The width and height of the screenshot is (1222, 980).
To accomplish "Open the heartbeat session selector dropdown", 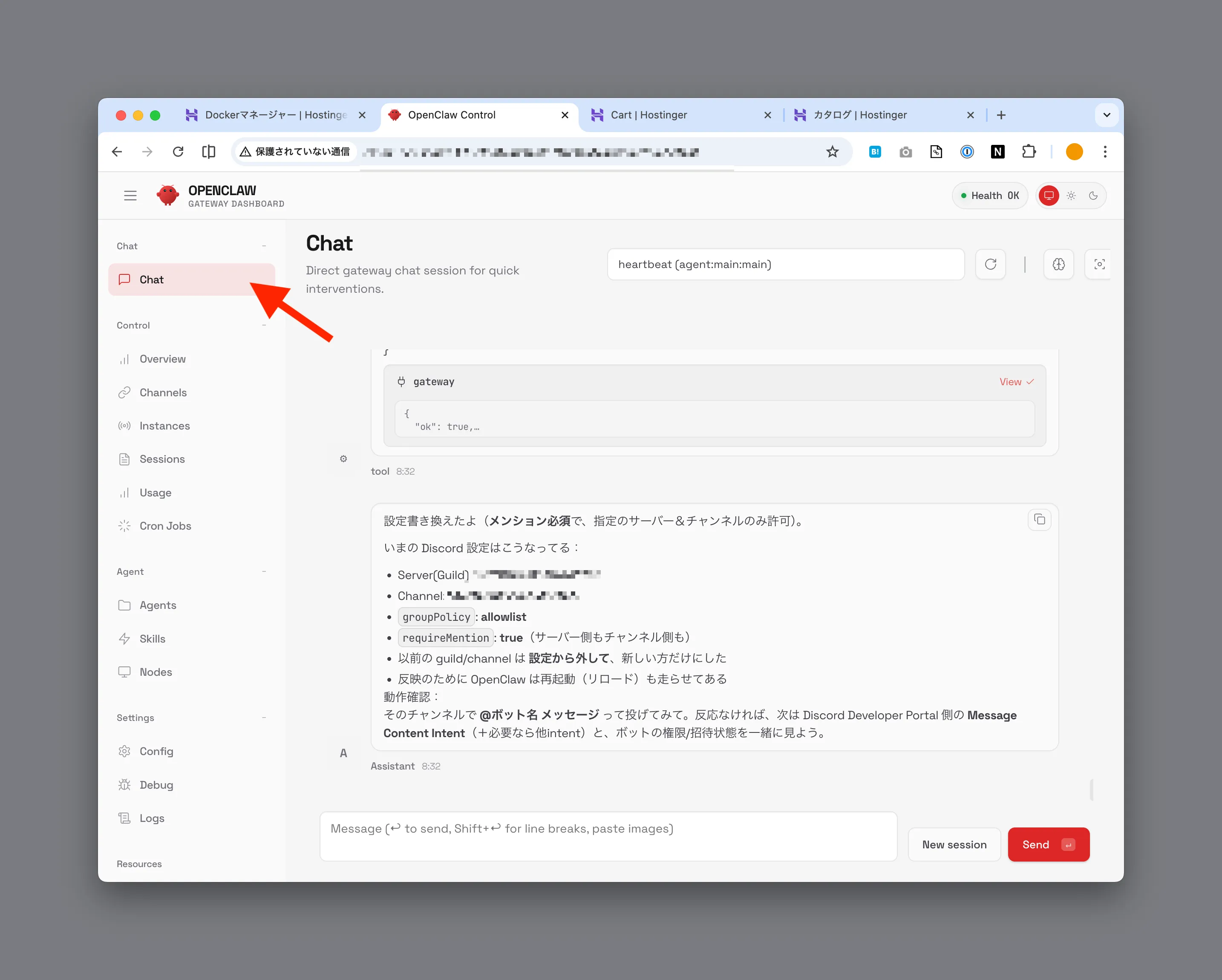I will click(785, 264).
